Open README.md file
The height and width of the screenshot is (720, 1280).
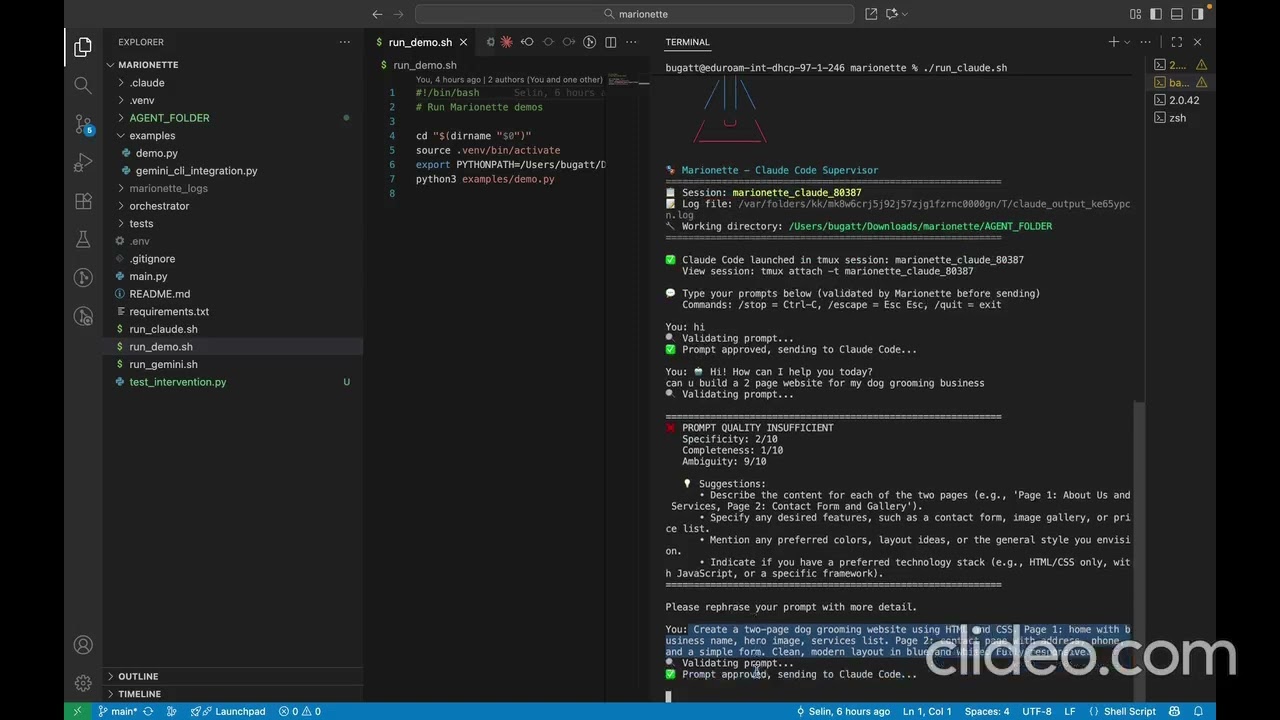tap(233, 294)
